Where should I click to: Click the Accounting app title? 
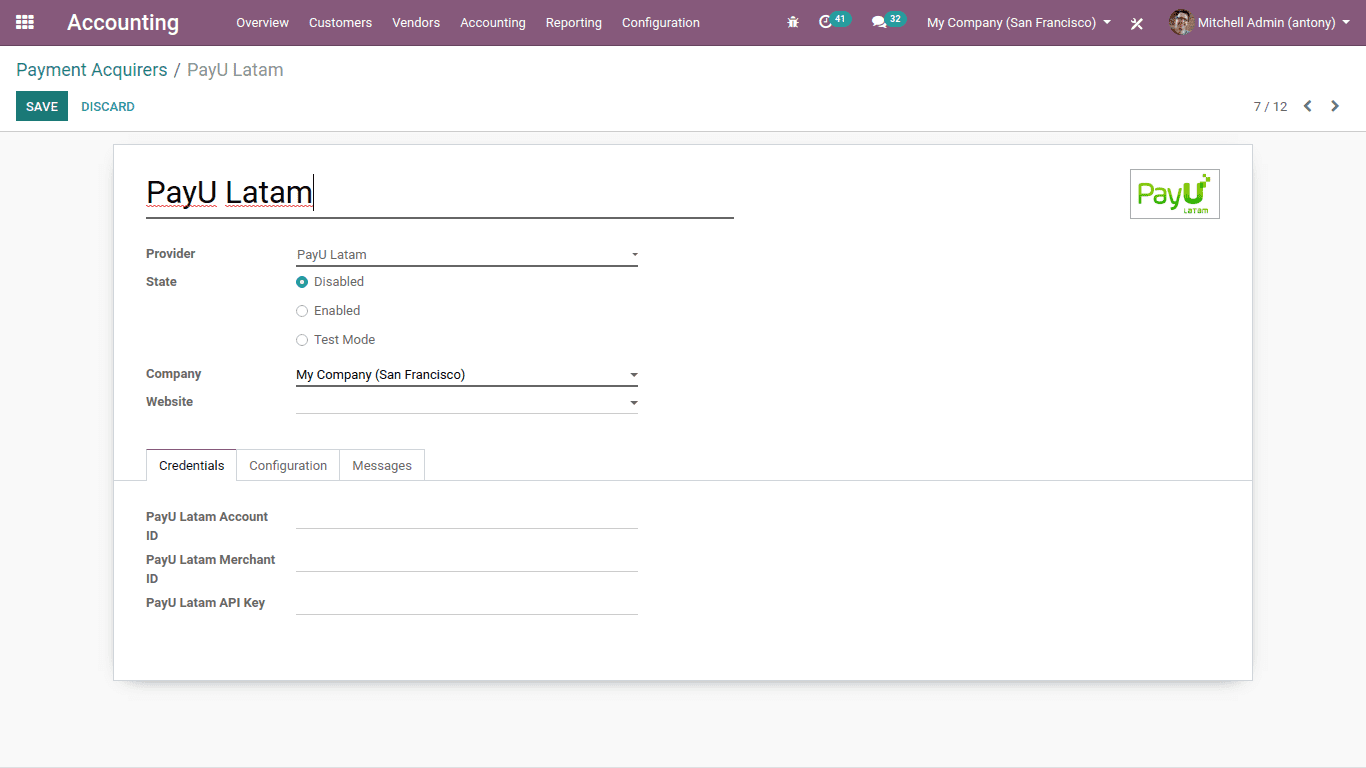point(123,22)
